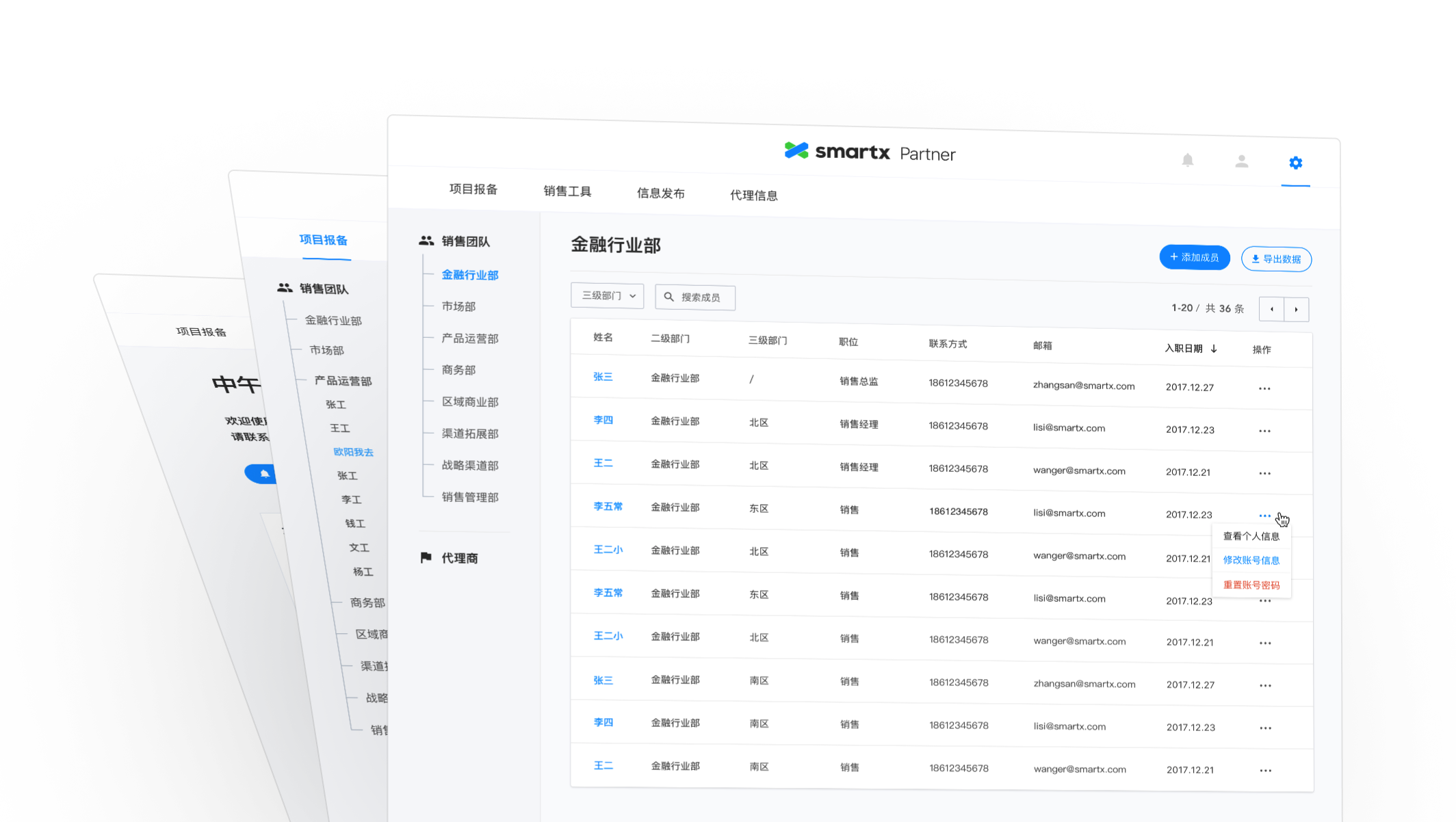Sort by 入职日期 column arrow
The image size is (1456, 822).
click(1214, 349)
